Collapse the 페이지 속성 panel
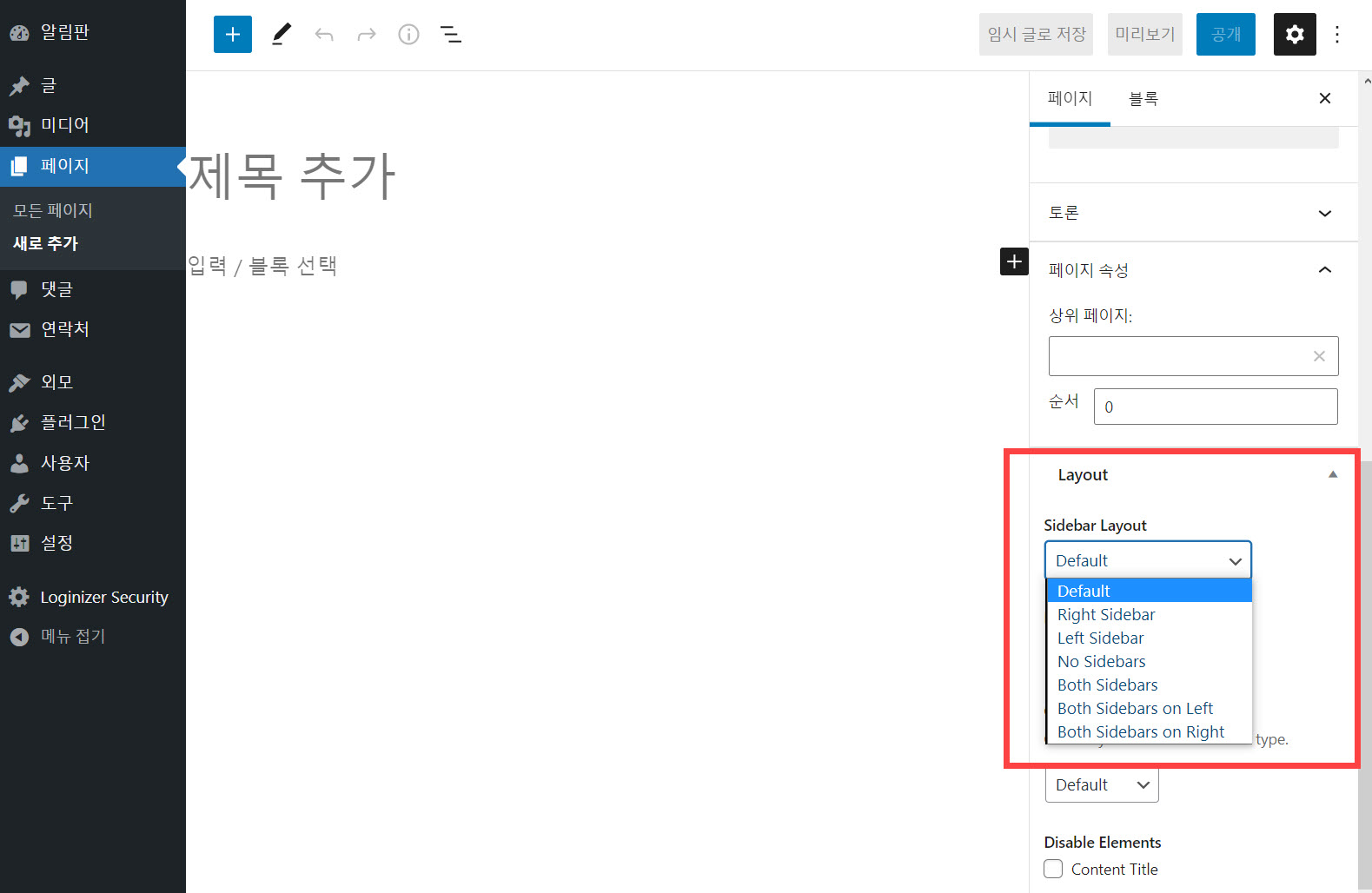 click(x=1193, y=270)
